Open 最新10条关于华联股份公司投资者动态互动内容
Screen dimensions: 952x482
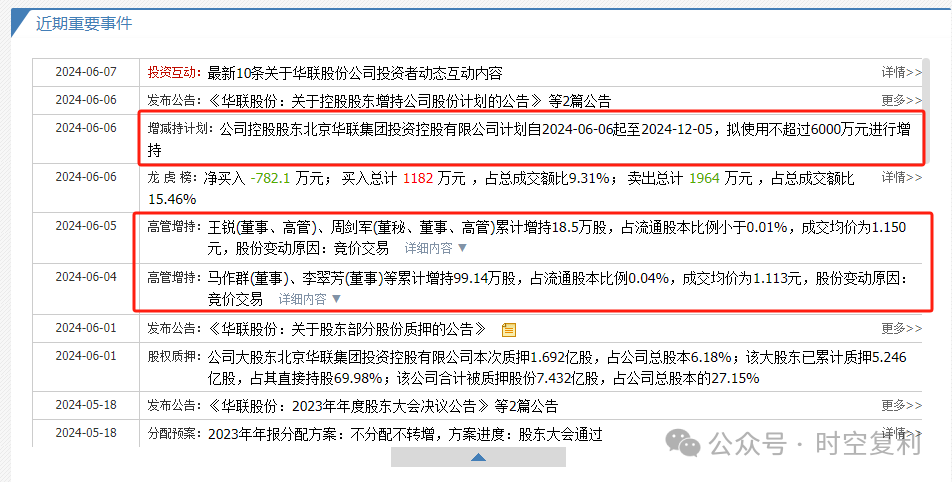coord(355,73)
